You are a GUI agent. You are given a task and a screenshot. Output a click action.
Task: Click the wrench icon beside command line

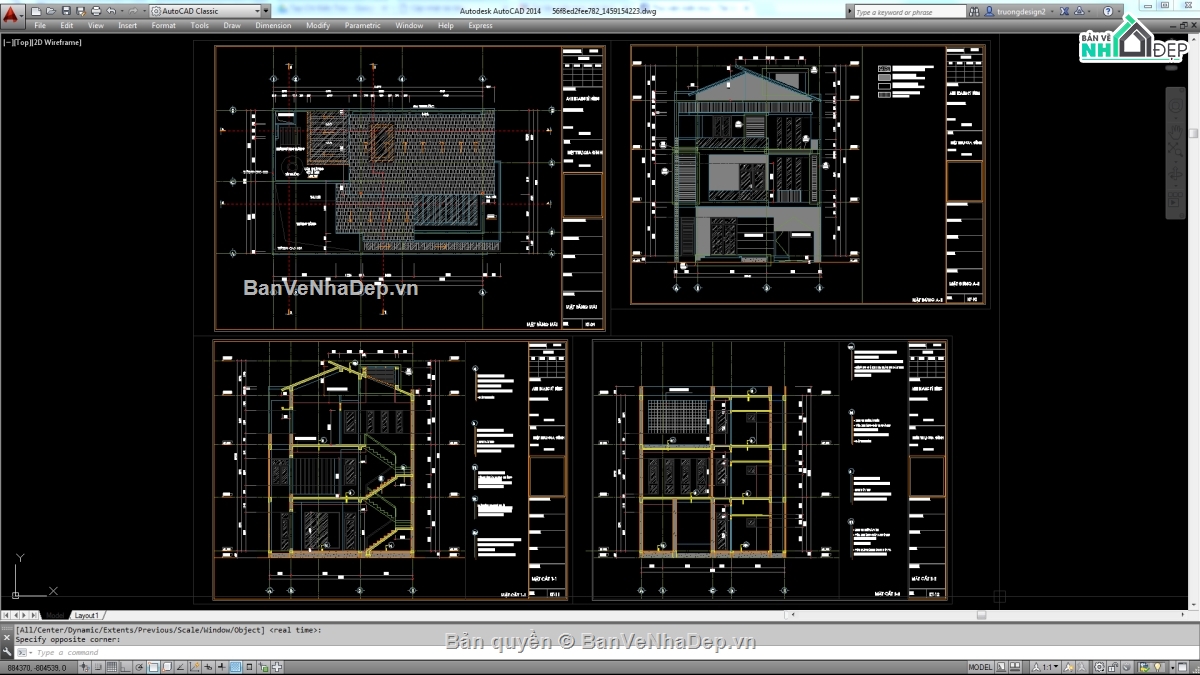[x=7, y=652]
